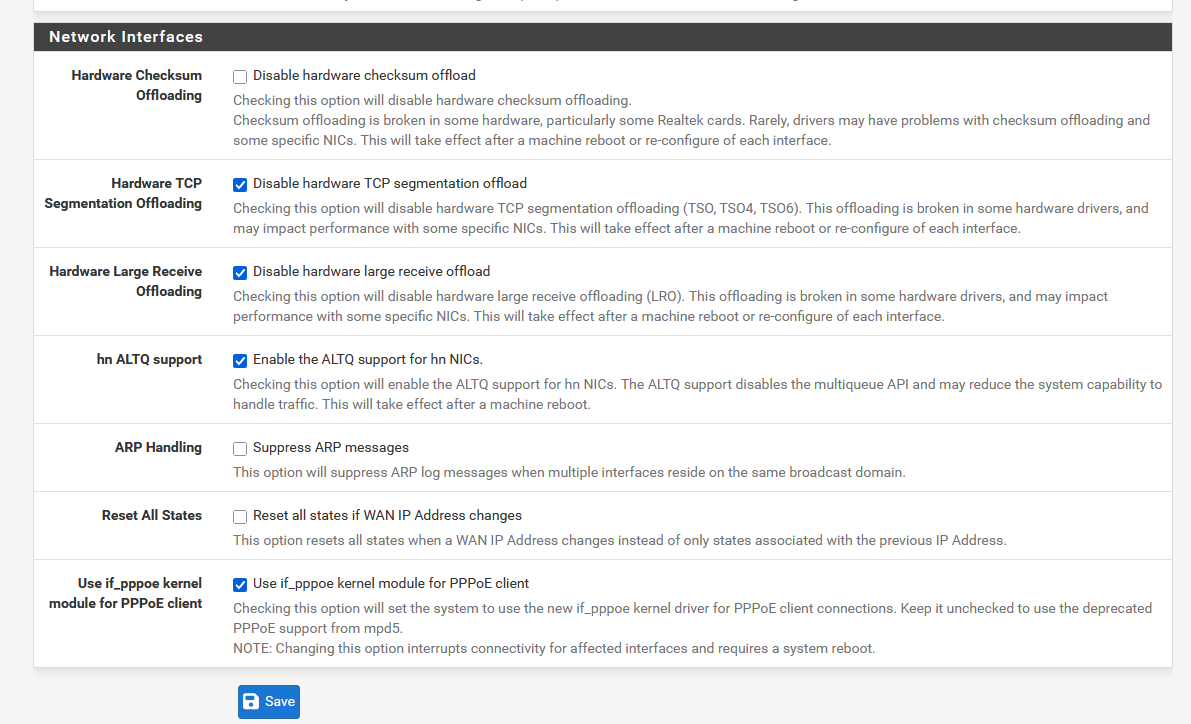Click "Use if_pppoe kernel module for PPPoE client" option text

click(x=391, y=583)
